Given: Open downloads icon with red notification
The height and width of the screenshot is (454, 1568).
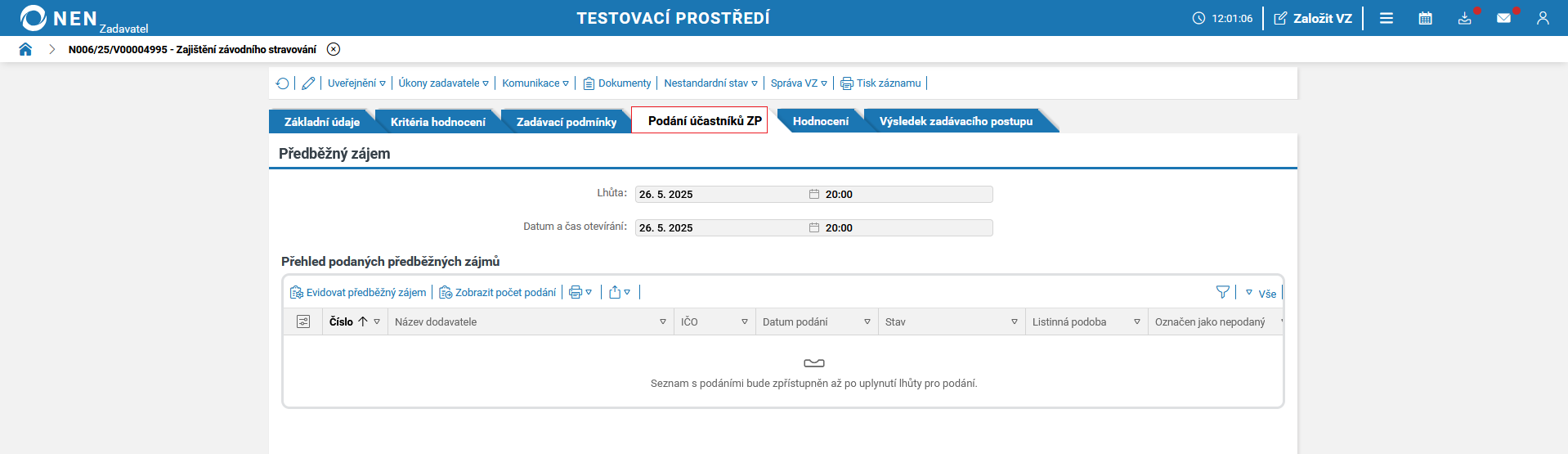Looking at the screenshot, I should [x=1465, y=18].
